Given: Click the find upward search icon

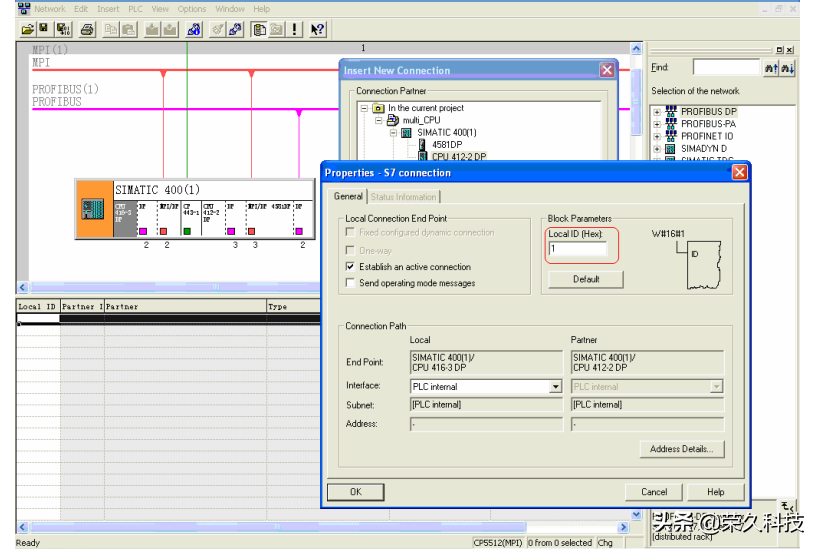Looking at the screenshot, I should 771,68.
